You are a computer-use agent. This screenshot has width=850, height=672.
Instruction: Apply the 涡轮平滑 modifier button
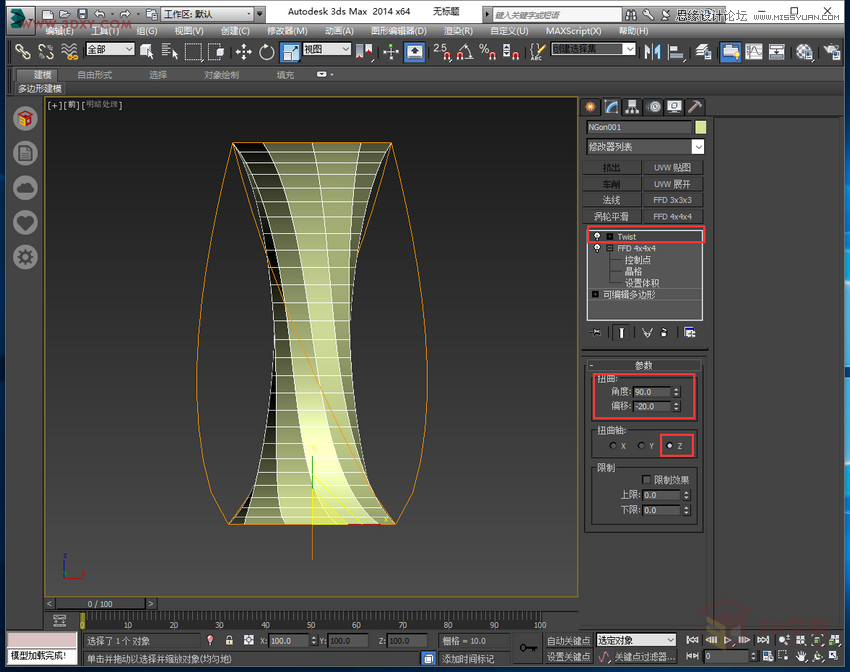point(611,215)
